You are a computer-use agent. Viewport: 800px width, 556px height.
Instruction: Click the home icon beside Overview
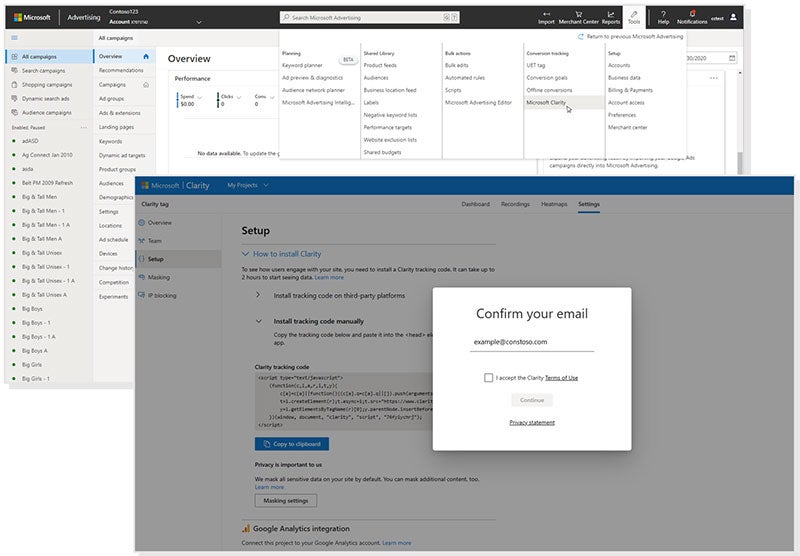146,56
